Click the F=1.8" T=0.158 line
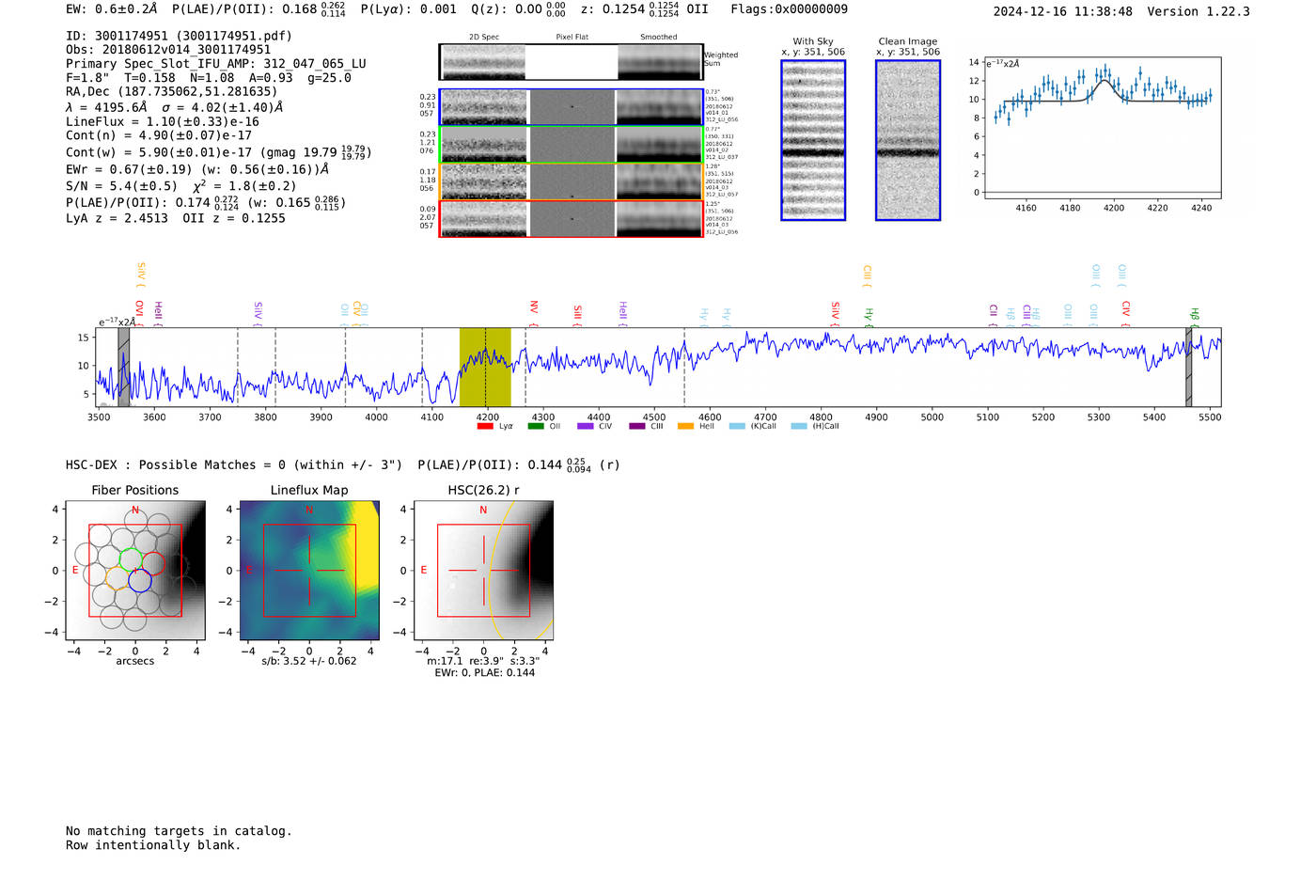Viewport: 1316px width, 896px height. click(x=209, y=78)
